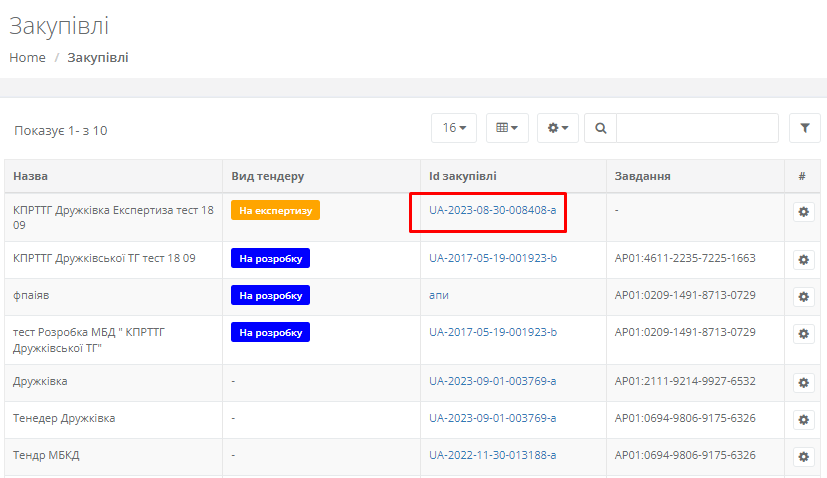Focus the search text field
This screenshot has height=478, width=827.
tap(696, 128)
